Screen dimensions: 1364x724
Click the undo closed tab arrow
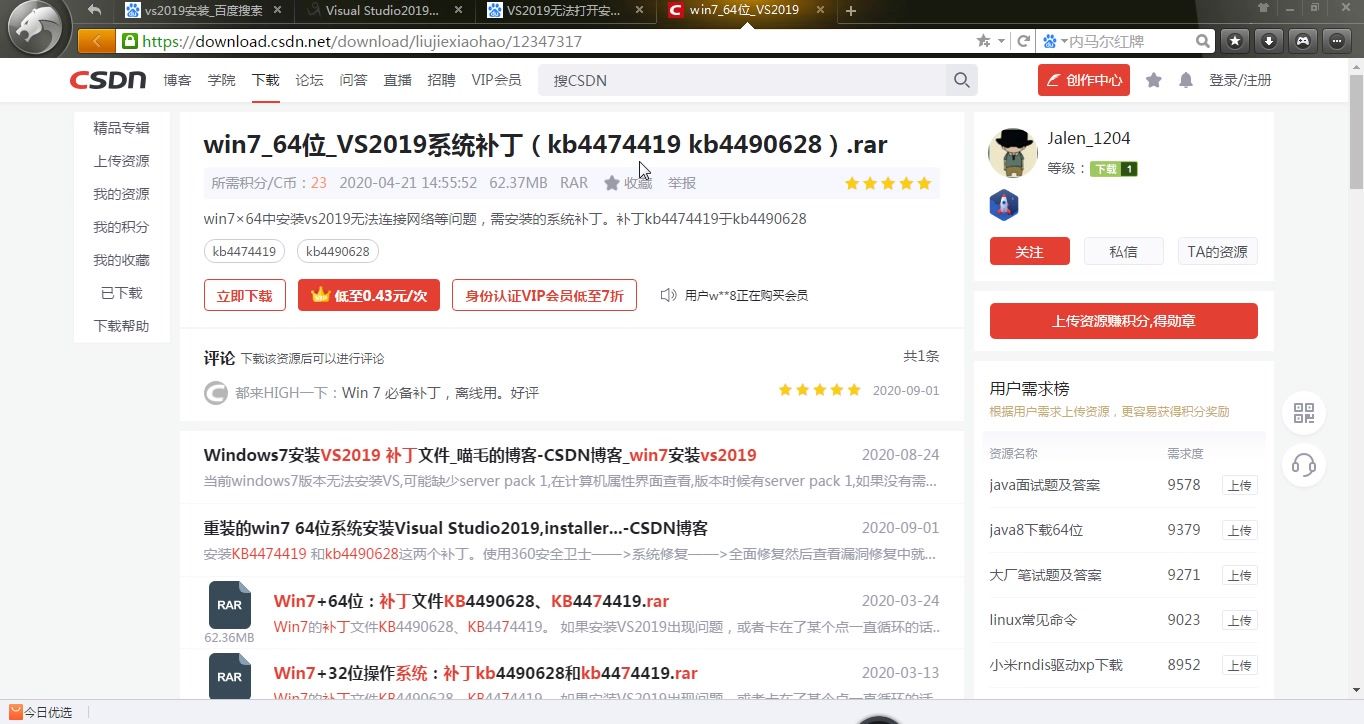coord(95,10)
